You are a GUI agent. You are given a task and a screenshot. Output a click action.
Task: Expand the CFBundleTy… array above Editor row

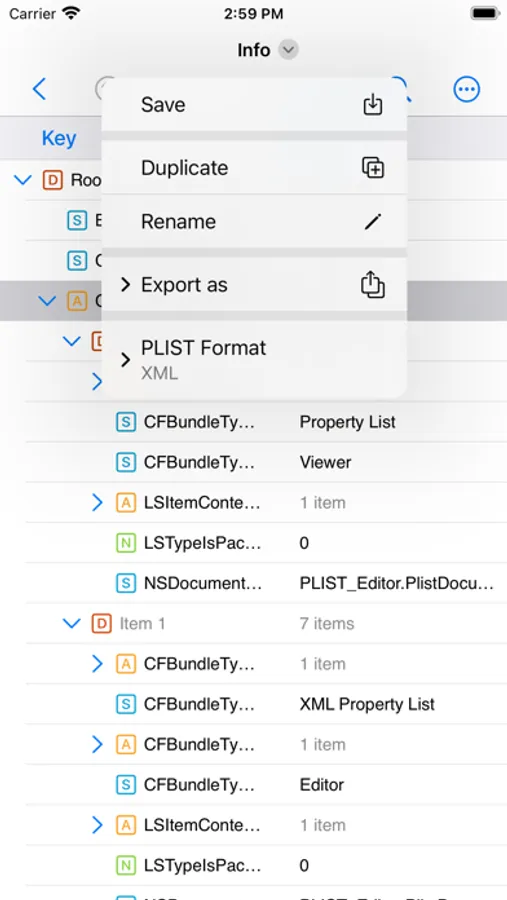[x=97, y=744]
